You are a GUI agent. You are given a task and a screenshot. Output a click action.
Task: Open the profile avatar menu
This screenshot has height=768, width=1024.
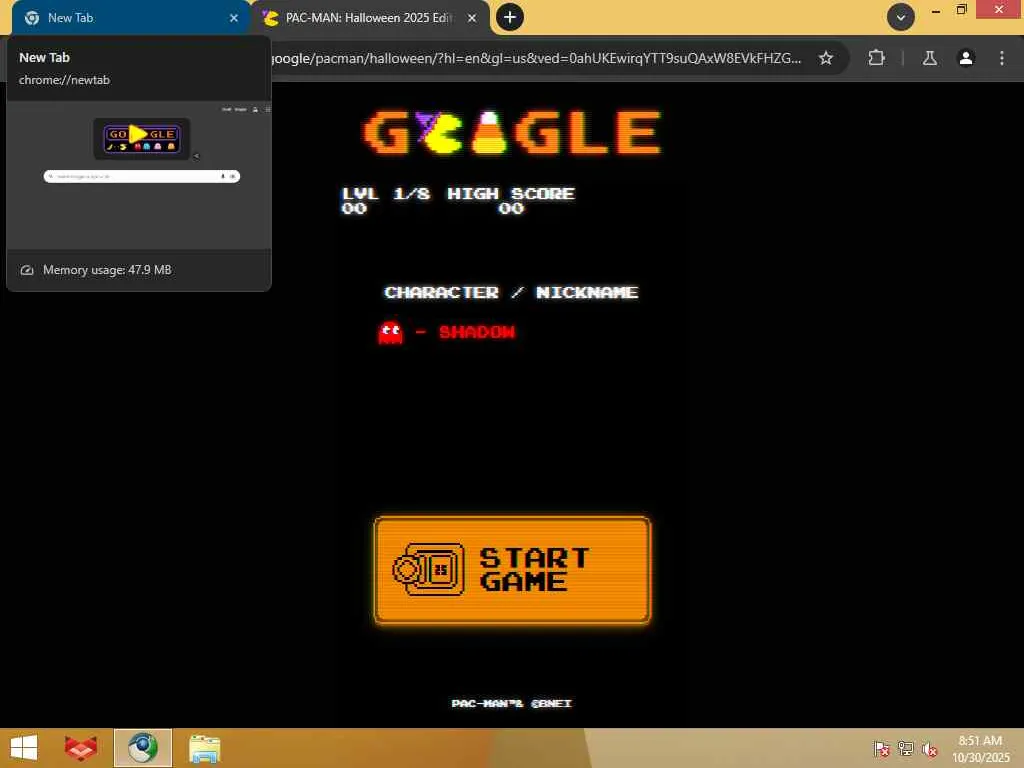point(966,58)
